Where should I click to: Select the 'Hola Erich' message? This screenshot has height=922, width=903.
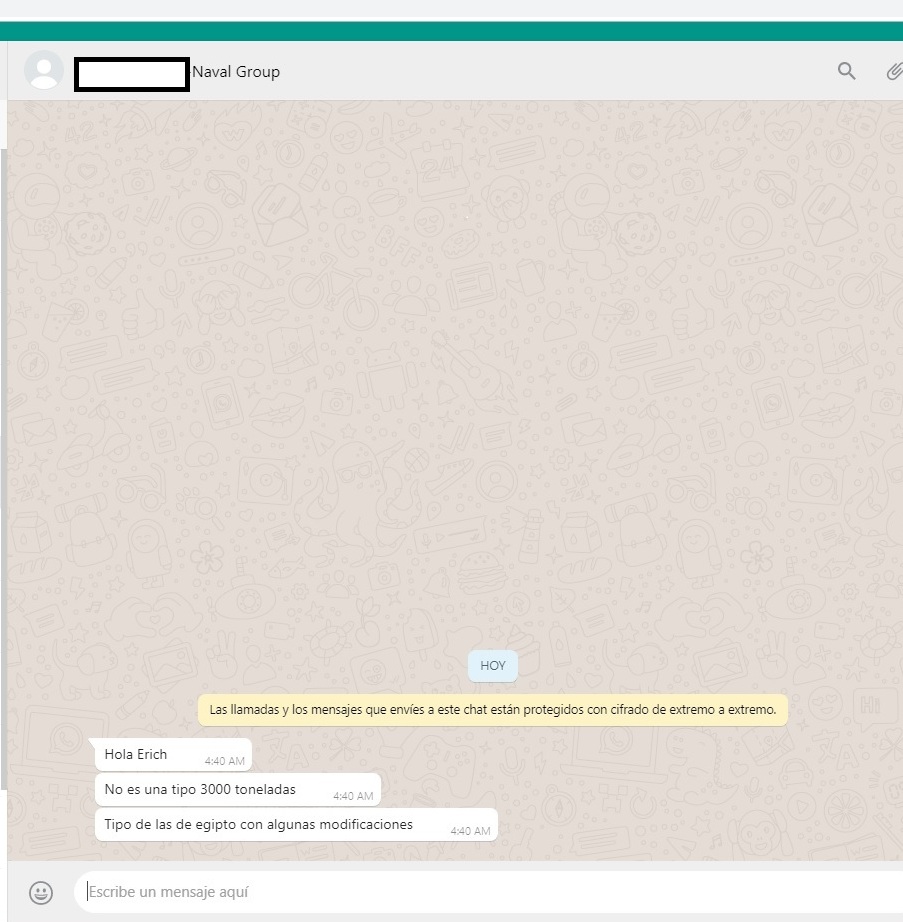pos(173,754)
